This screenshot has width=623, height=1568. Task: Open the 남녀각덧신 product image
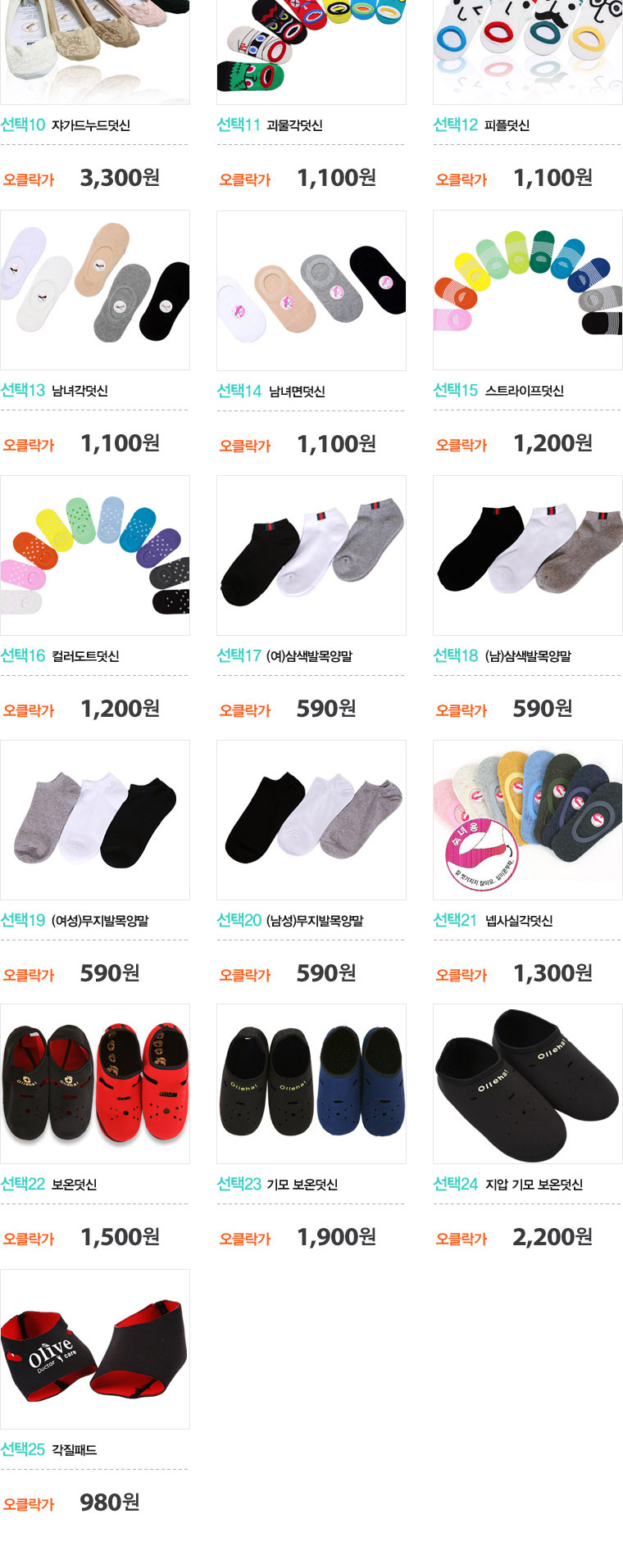[95, 290]
